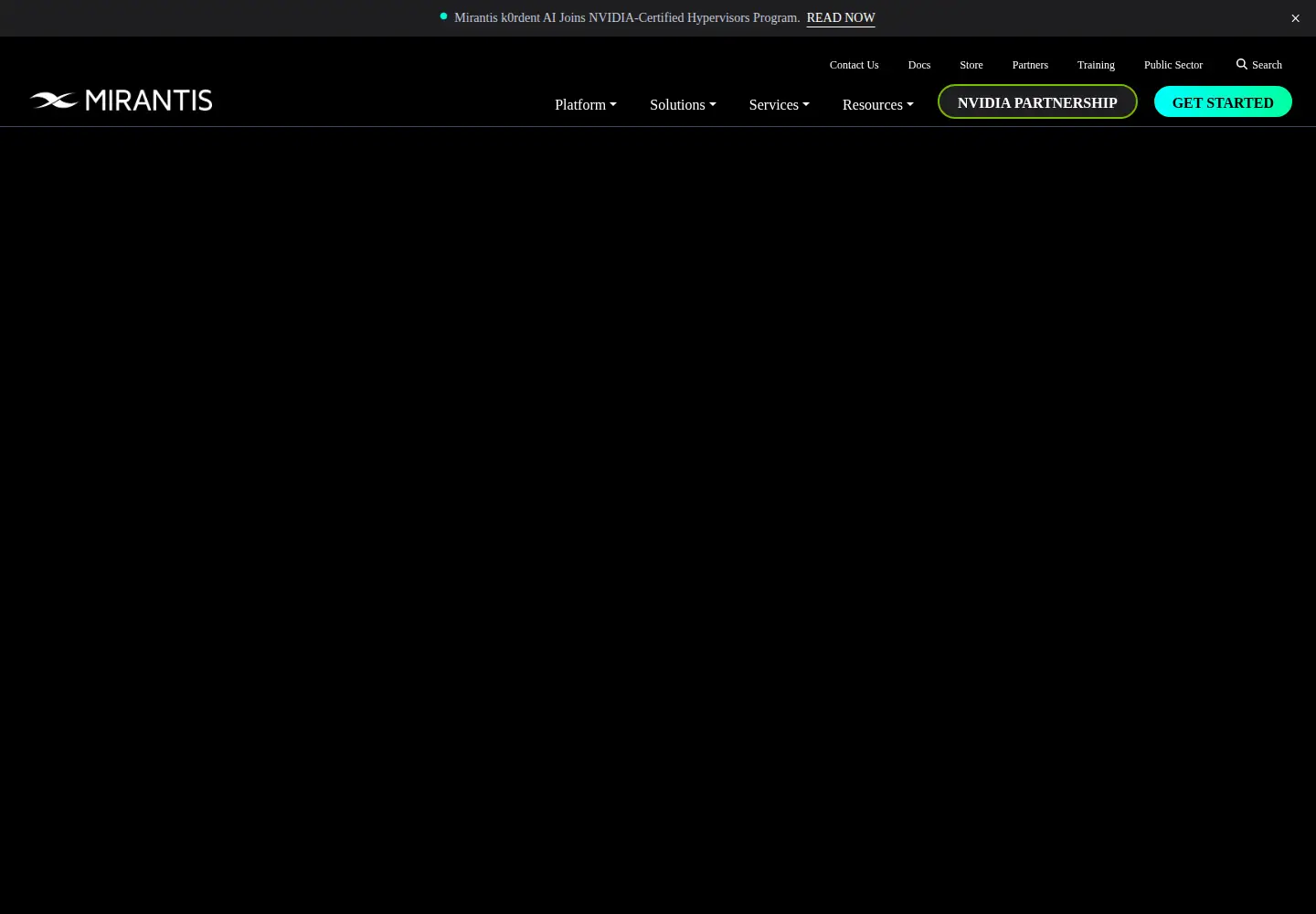
Task: Expand the Platform dropdown menu
Action: [x=586, y=104]
